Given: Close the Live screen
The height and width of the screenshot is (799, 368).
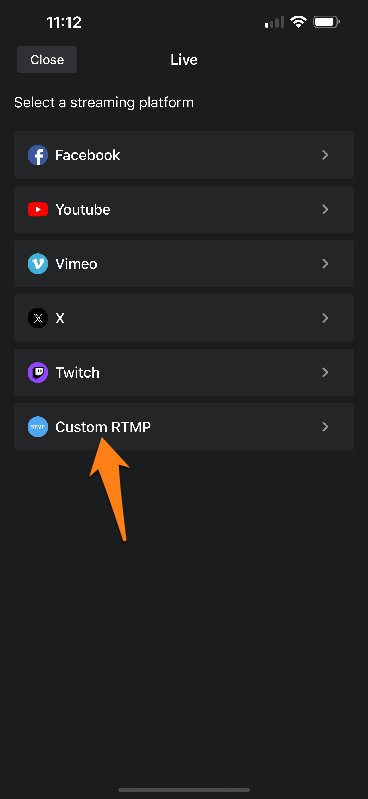Looking at the screenshot, I should tap(47, 60).
